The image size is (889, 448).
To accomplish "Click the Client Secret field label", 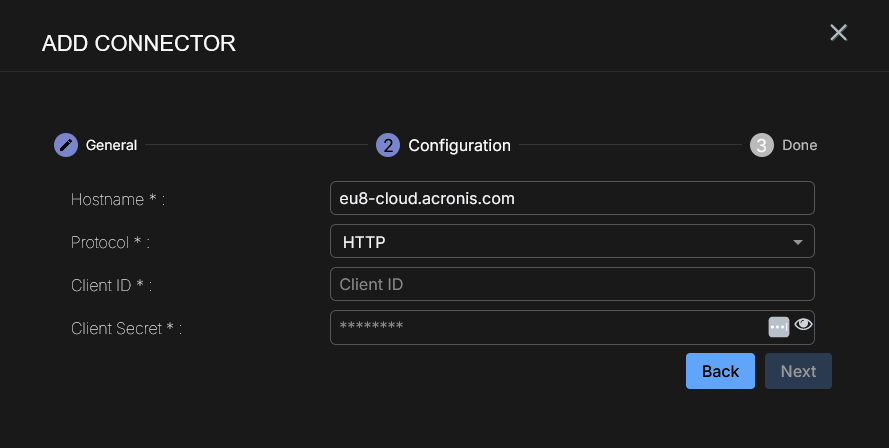I will point(126,328).
